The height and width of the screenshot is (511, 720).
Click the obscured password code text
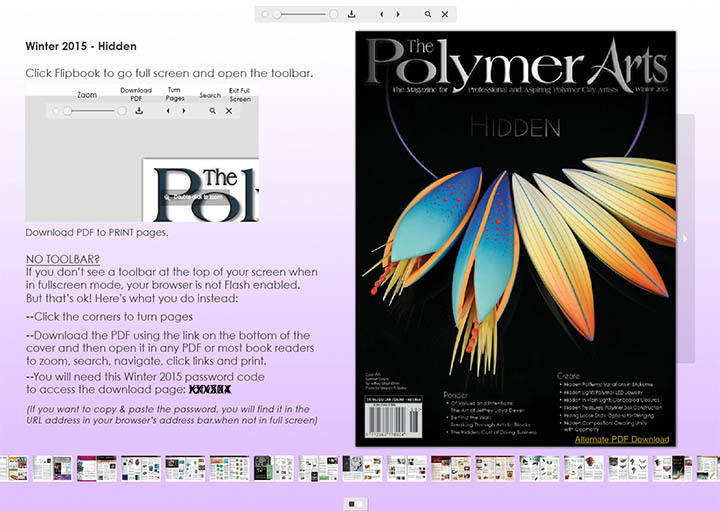point(210,390)
